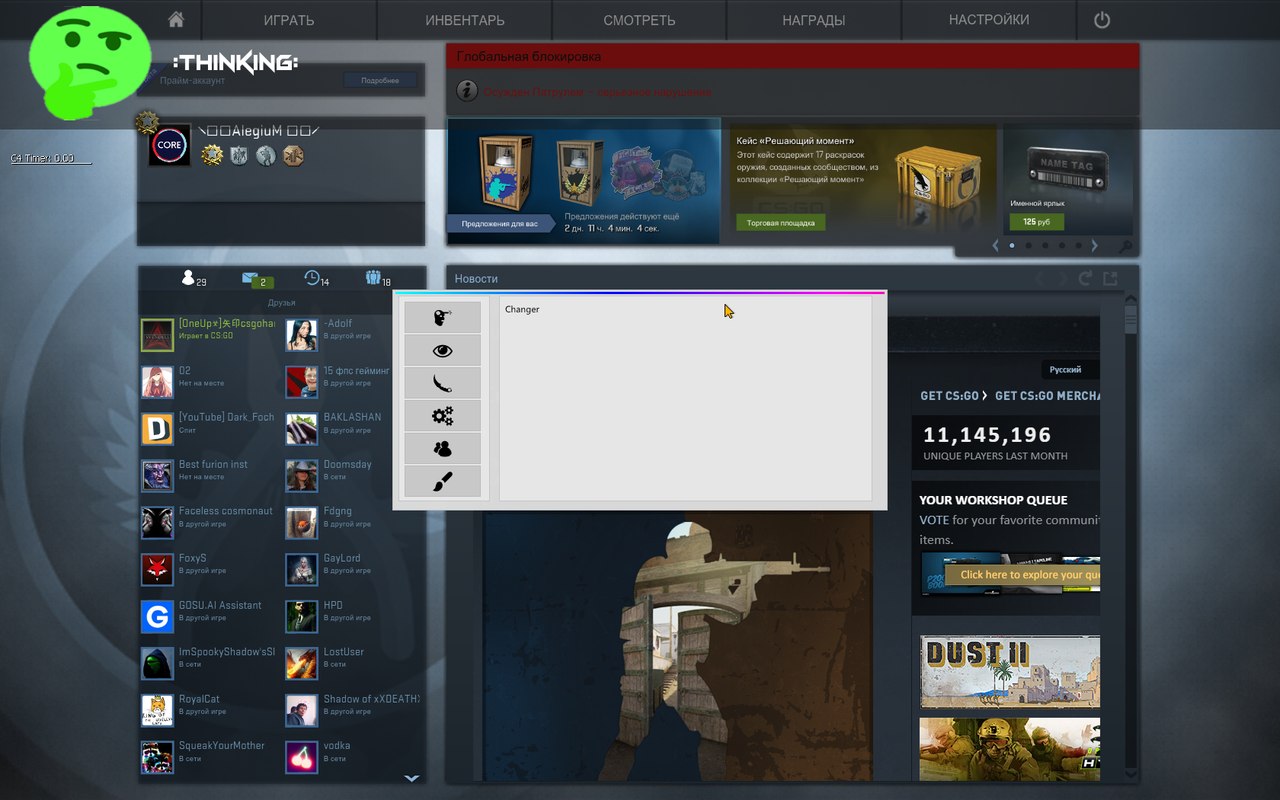Select friend RoyalCat
The image size is (1280, 800).
click(210, 710)
